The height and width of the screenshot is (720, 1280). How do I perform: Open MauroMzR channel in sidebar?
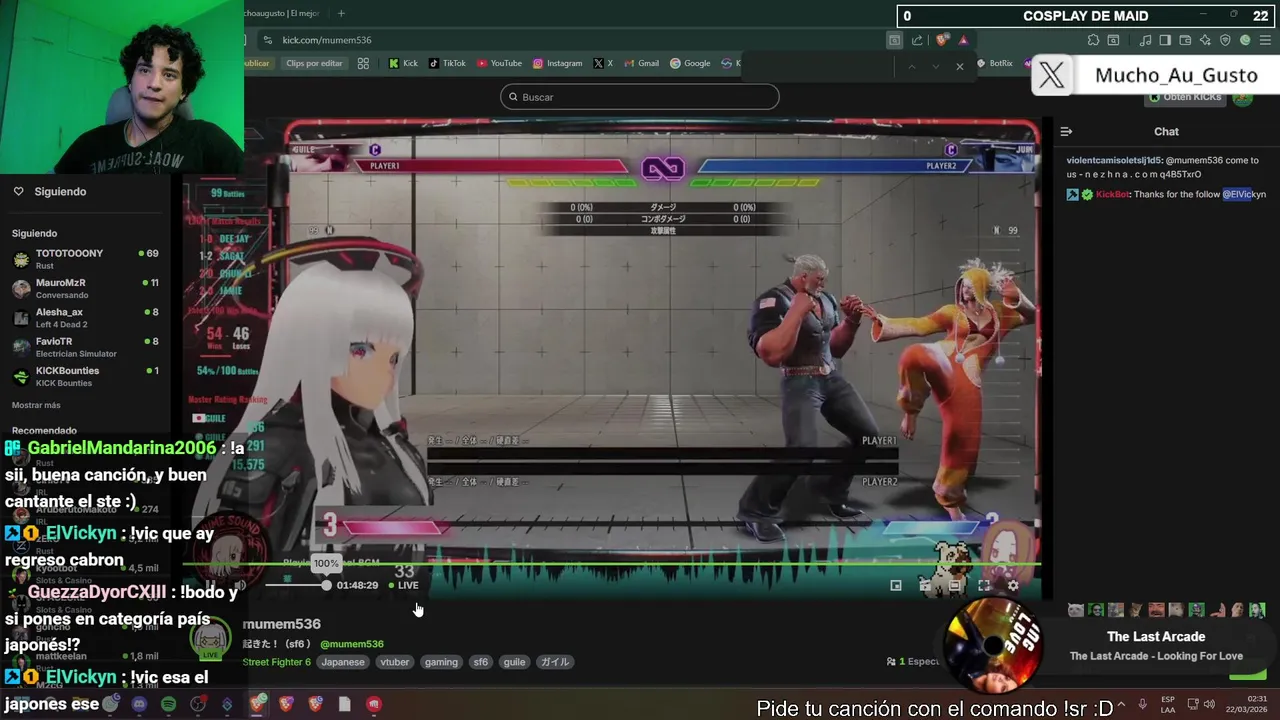click(86, 288)
